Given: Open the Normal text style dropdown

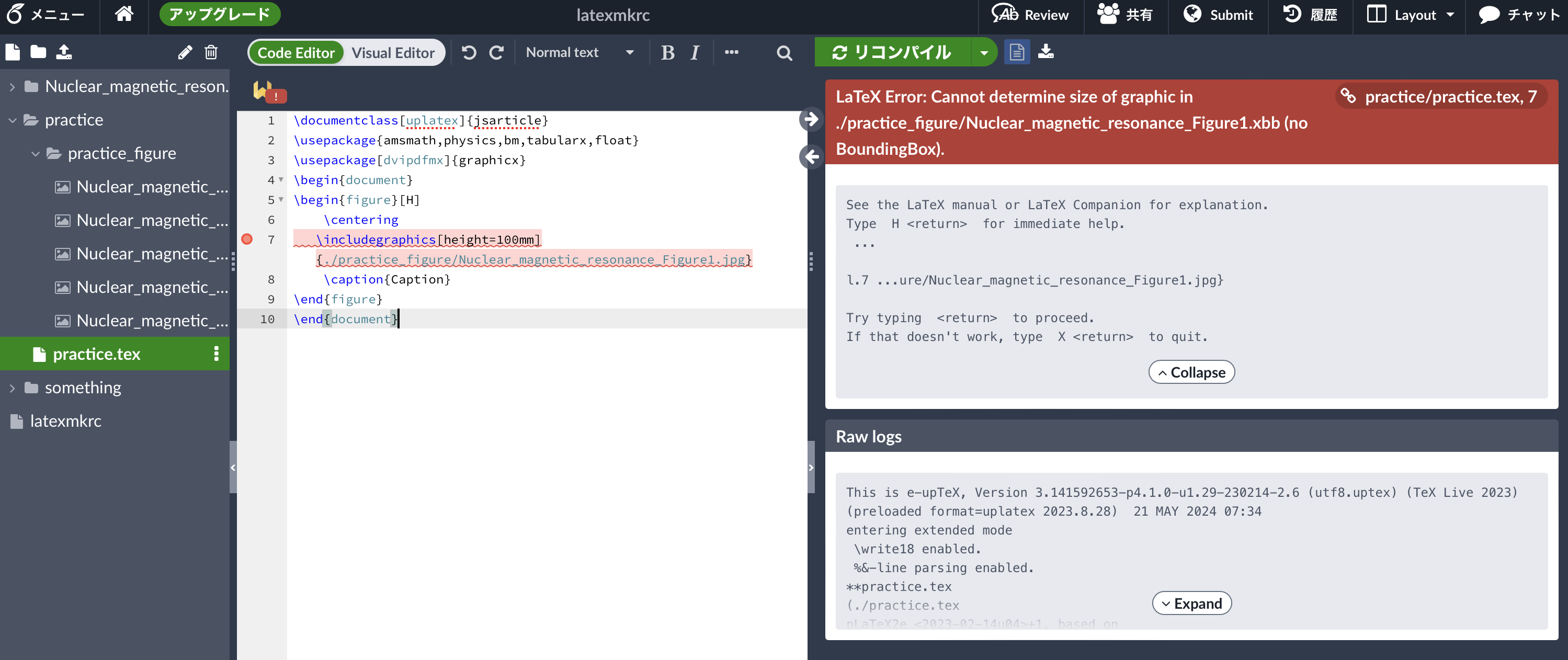Looking at the screenshot, I should [x=580, y=52].
